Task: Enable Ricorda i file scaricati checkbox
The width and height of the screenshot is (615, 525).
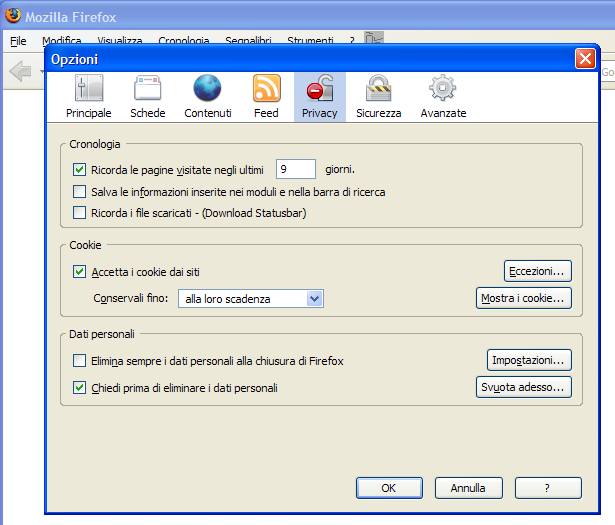Action: coord(80,213)
